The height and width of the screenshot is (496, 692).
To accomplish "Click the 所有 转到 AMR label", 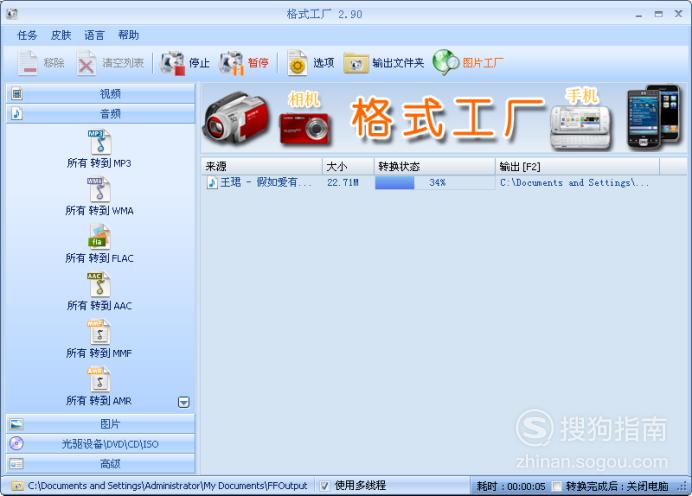I will pyautogui.click(x=99, y=401).
